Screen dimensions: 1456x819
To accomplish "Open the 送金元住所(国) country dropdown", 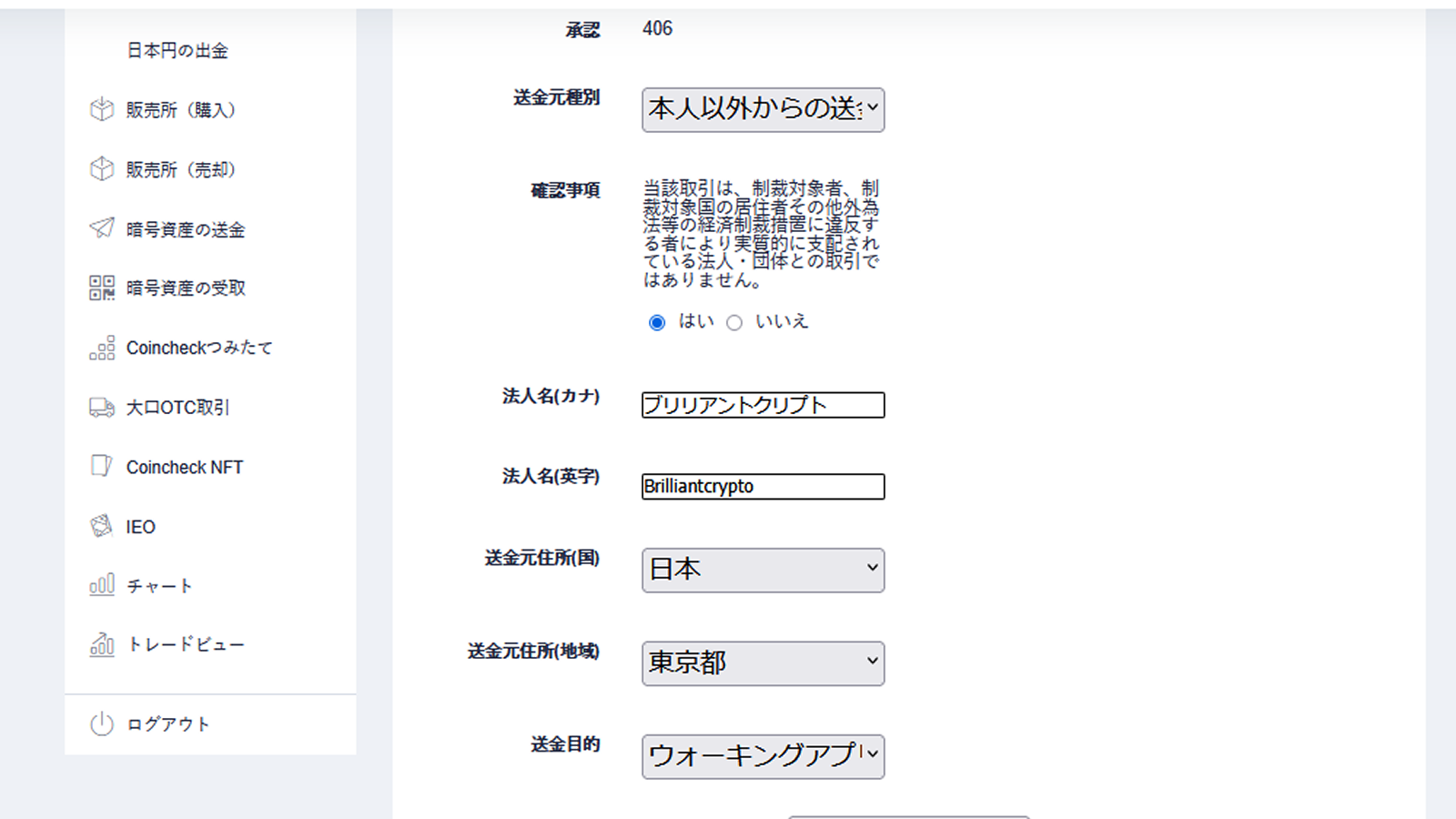I will pos(763,570).
